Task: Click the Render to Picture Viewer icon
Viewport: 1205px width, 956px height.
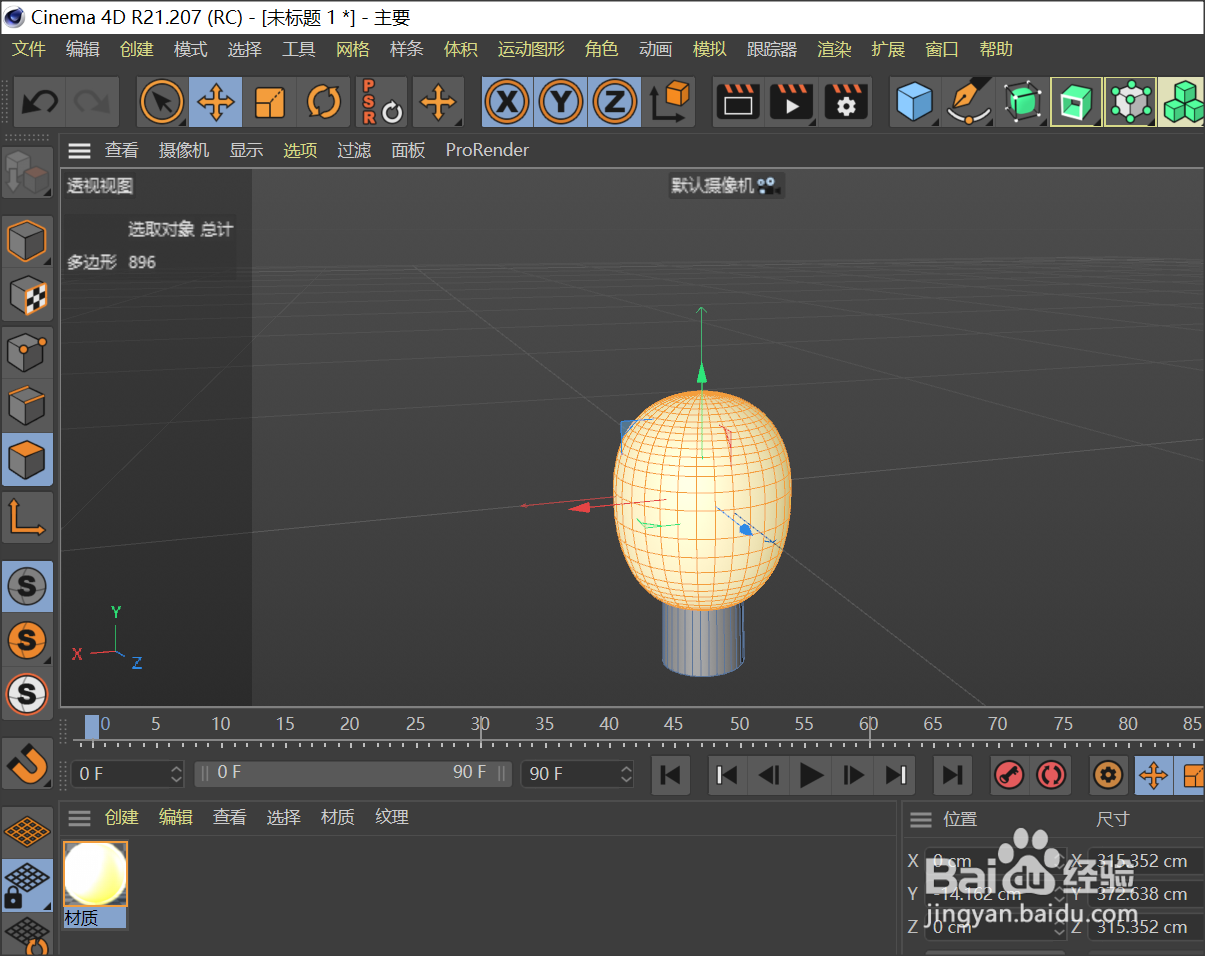Action: (x=791, y=101)
